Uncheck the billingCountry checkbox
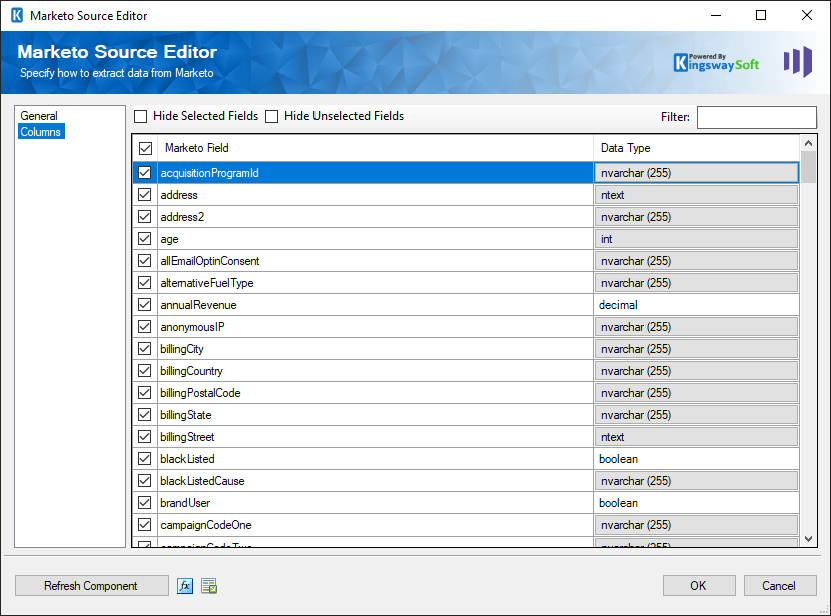The image size is (831, 616). pyautogui.click(x=144, y=371)
